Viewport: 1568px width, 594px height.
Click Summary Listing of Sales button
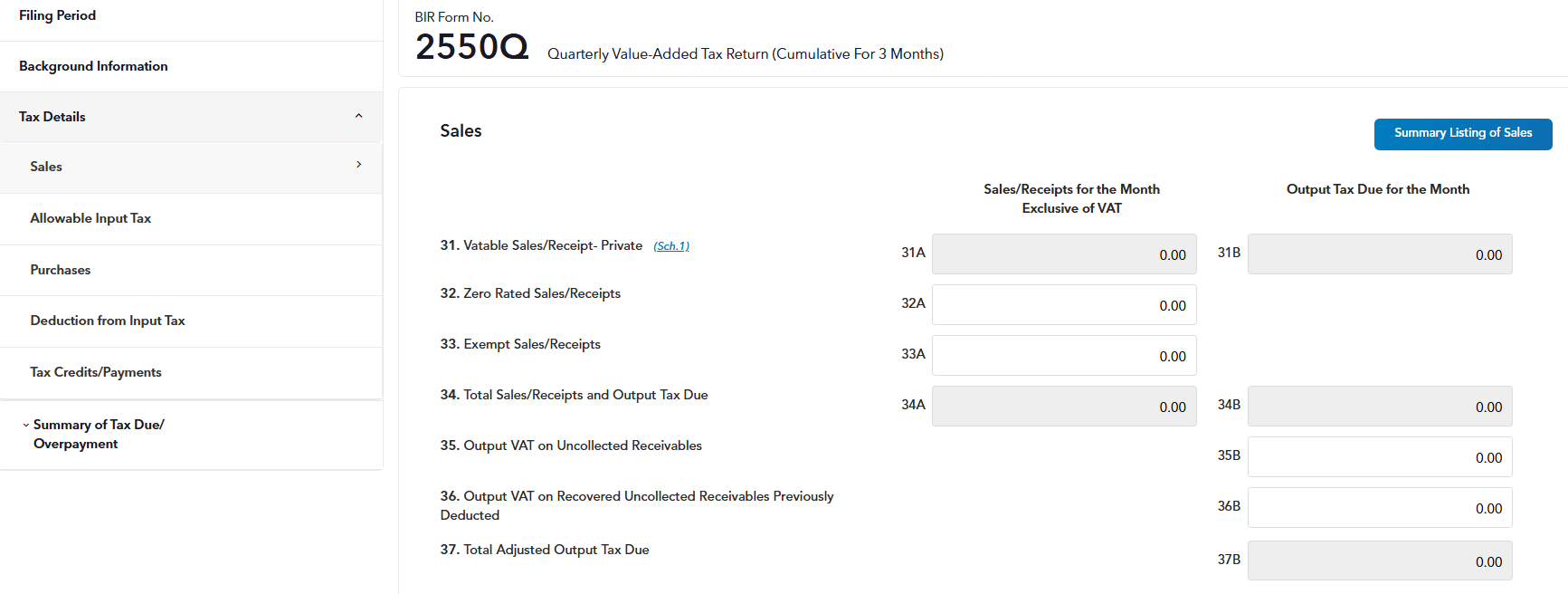pos(1462,133)
